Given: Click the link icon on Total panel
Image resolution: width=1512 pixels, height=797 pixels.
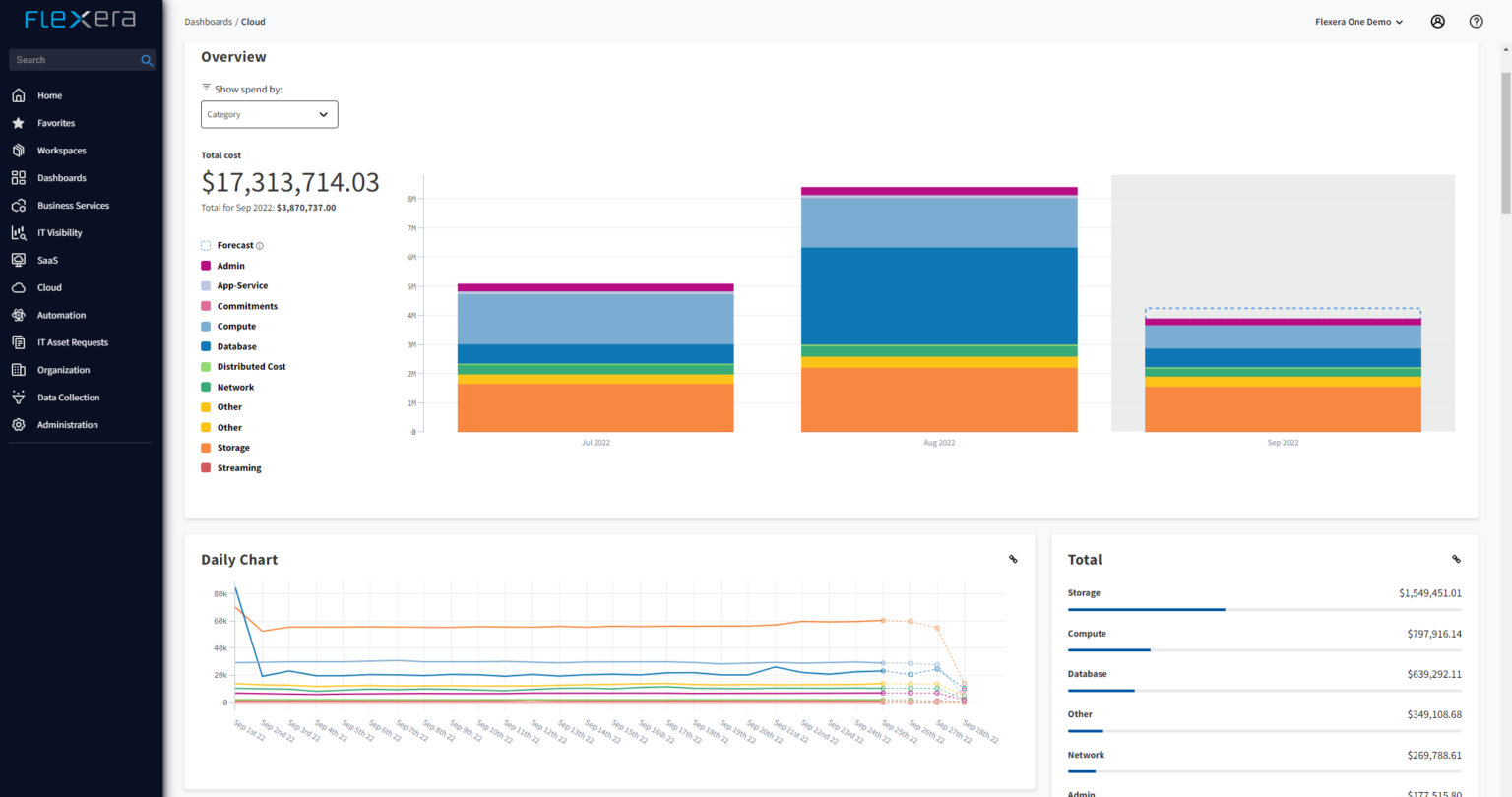Looking at the screenshot, I should tap(1456, 560).
